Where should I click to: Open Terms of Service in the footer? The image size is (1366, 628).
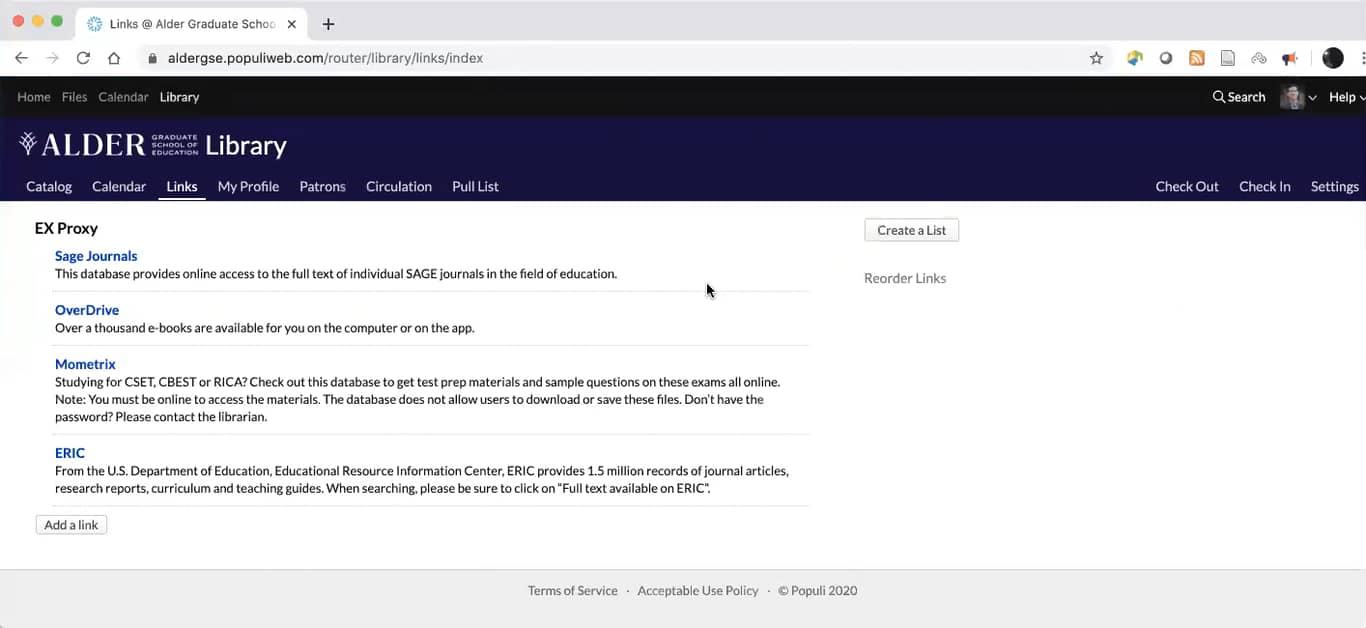[572, 591]
